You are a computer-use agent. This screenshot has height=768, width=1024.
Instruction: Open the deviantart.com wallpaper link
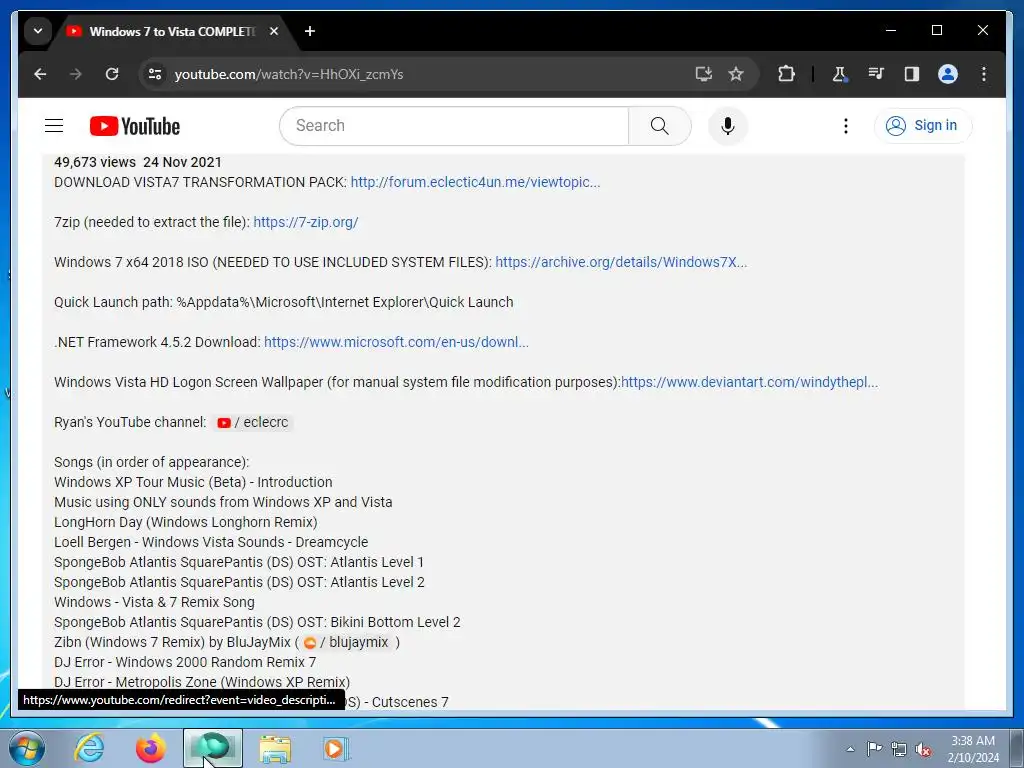(750, 382)
